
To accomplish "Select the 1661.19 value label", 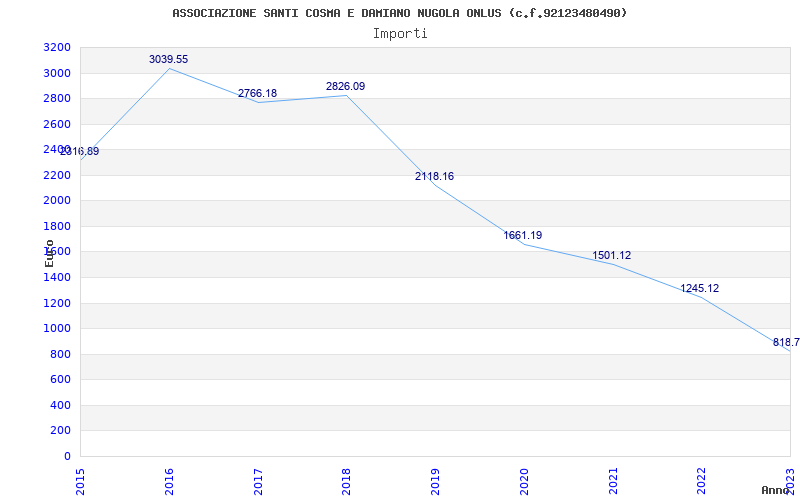I will (x=522, y=235).
